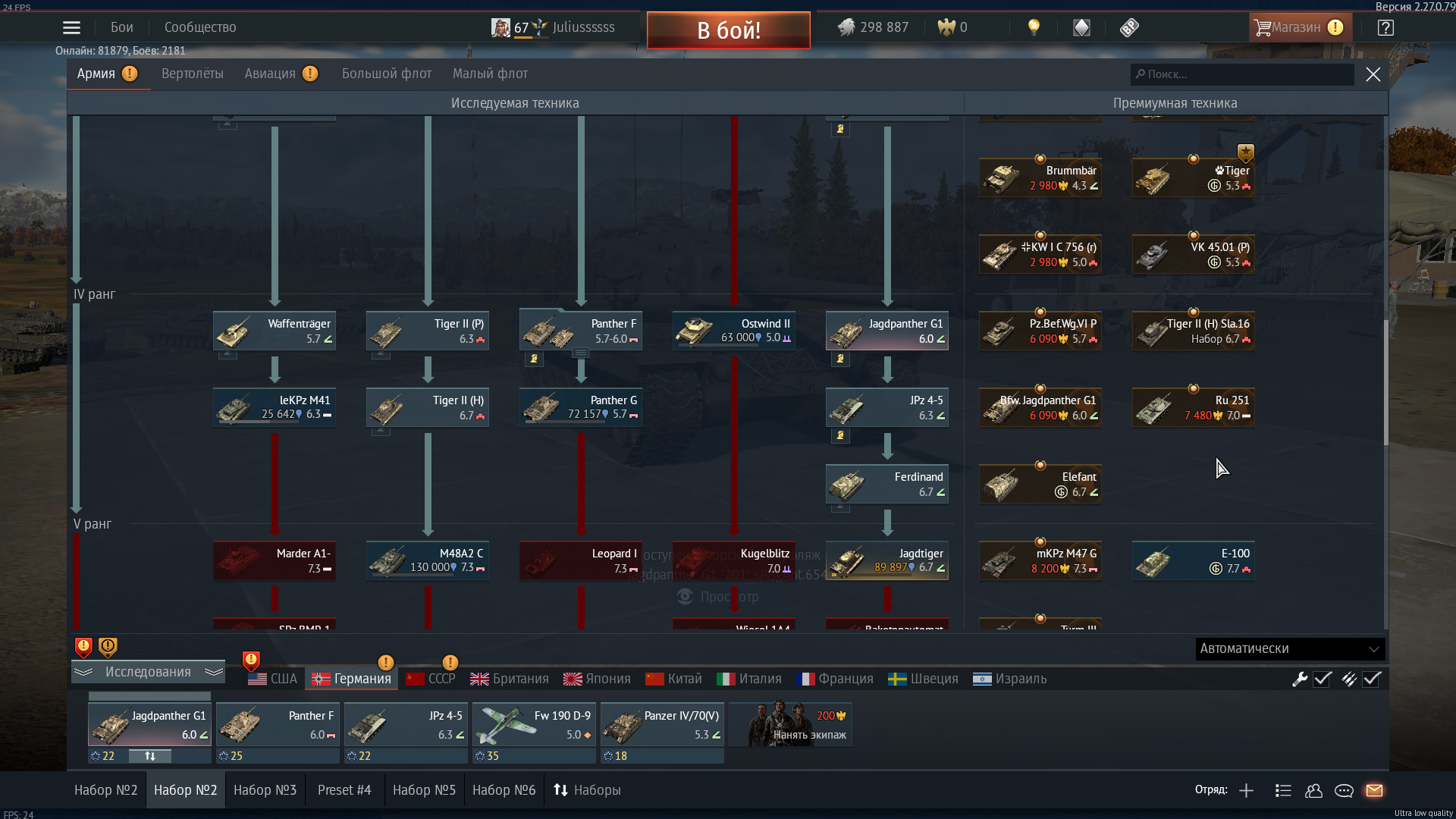Open the ammo refill icon beside the wrench
The height and width of the screenshot is (819, 1456).
[1349, 679]
